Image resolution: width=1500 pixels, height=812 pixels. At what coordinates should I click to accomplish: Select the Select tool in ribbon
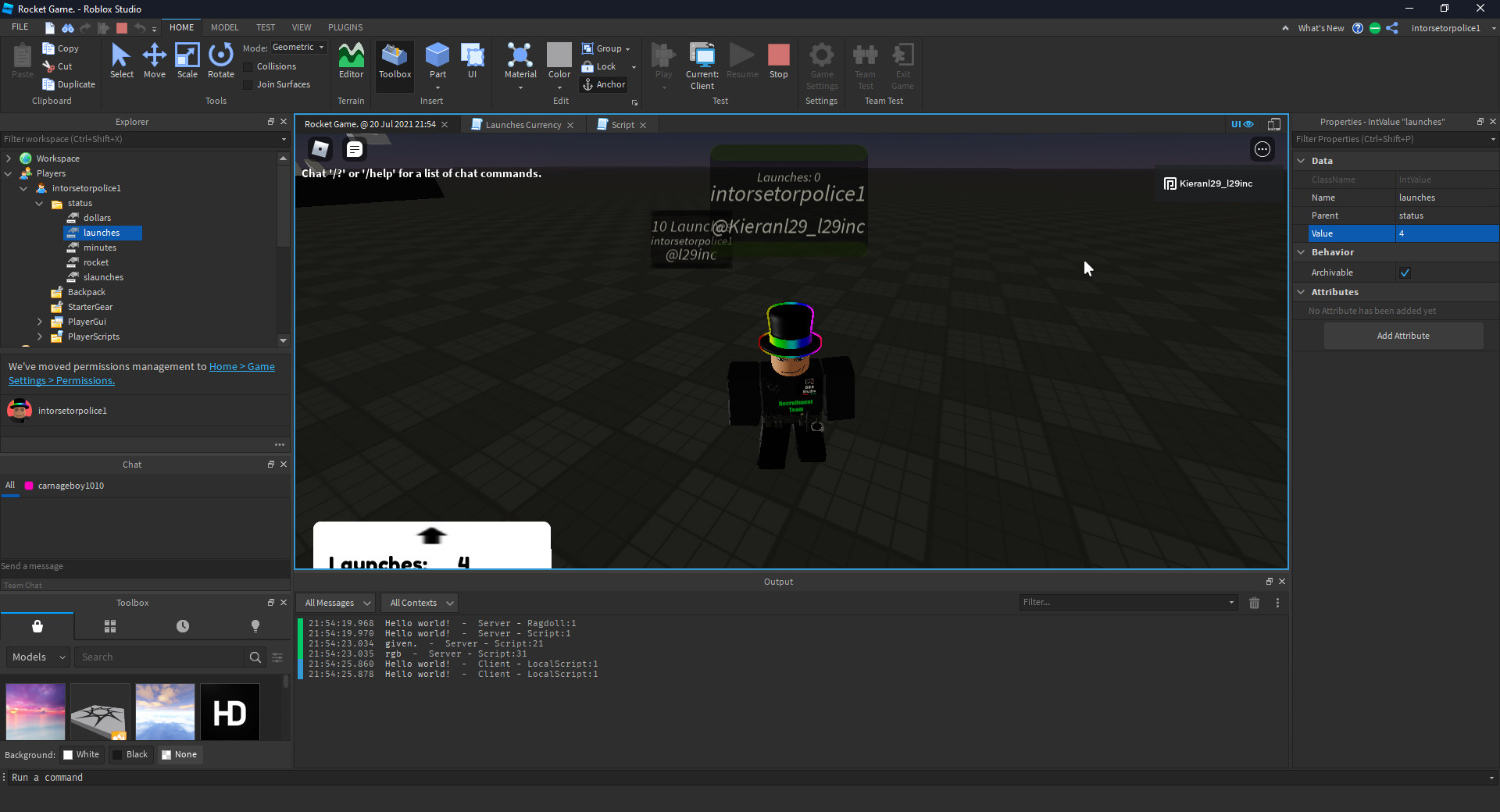(x=121, y=61)
